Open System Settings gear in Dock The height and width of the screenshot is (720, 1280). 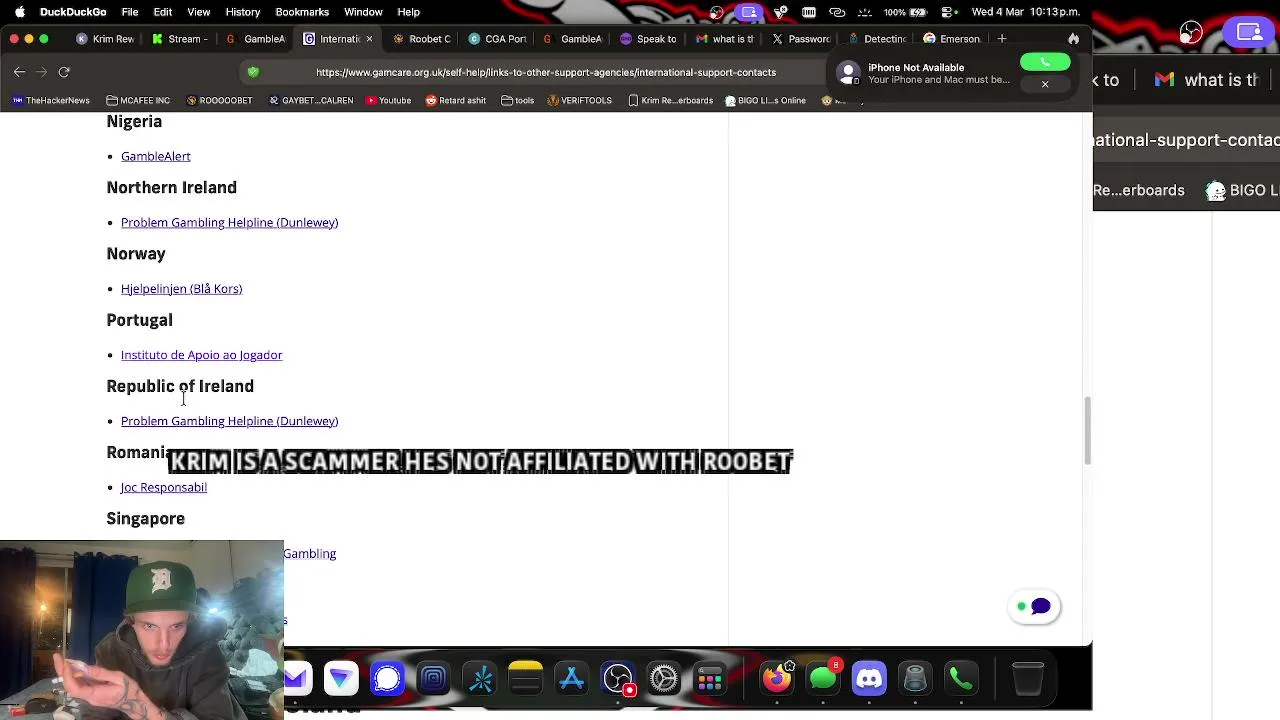tap(664, 679)
